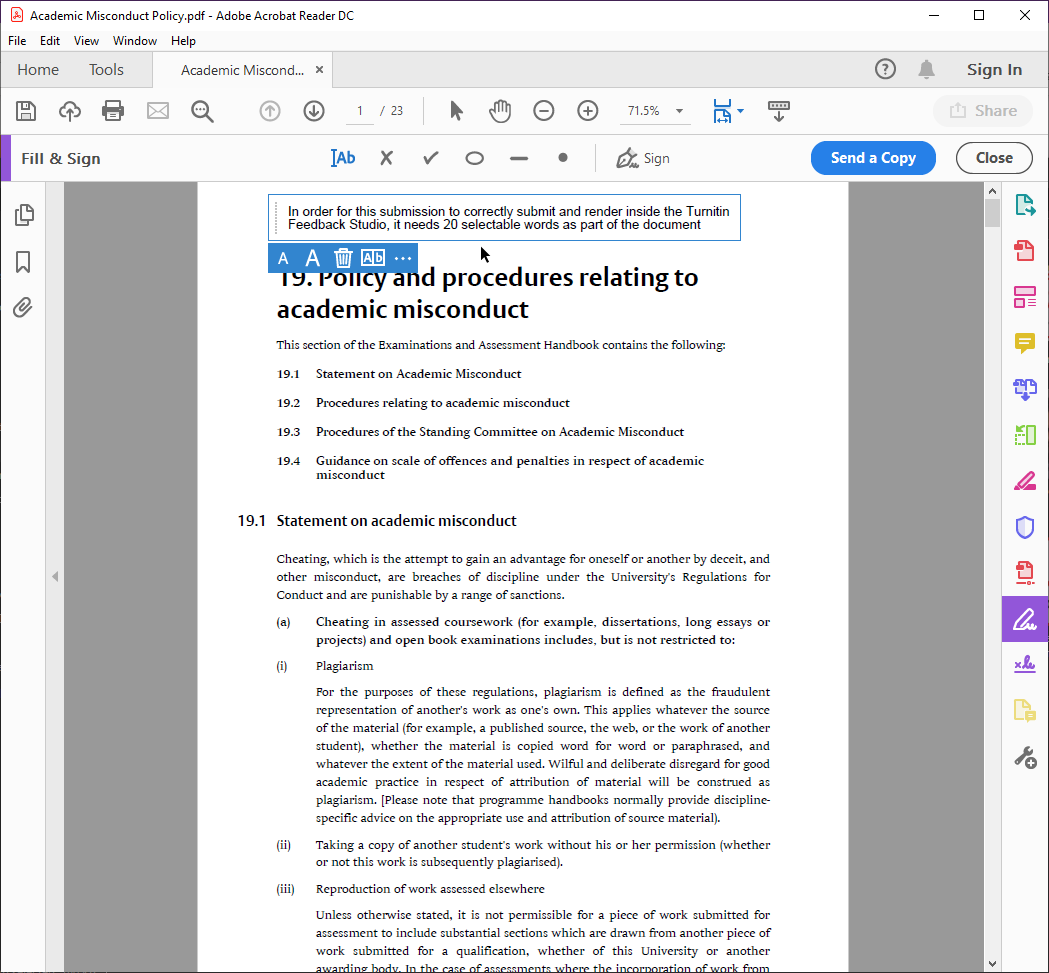This screenshot has height=973, width=1049.
Task: Go to next page arrow
Action: (x=314, y=110)
